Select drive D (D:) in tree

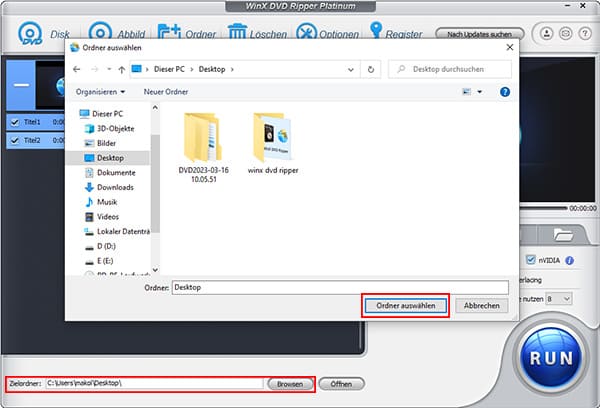[x=106, y=246]
